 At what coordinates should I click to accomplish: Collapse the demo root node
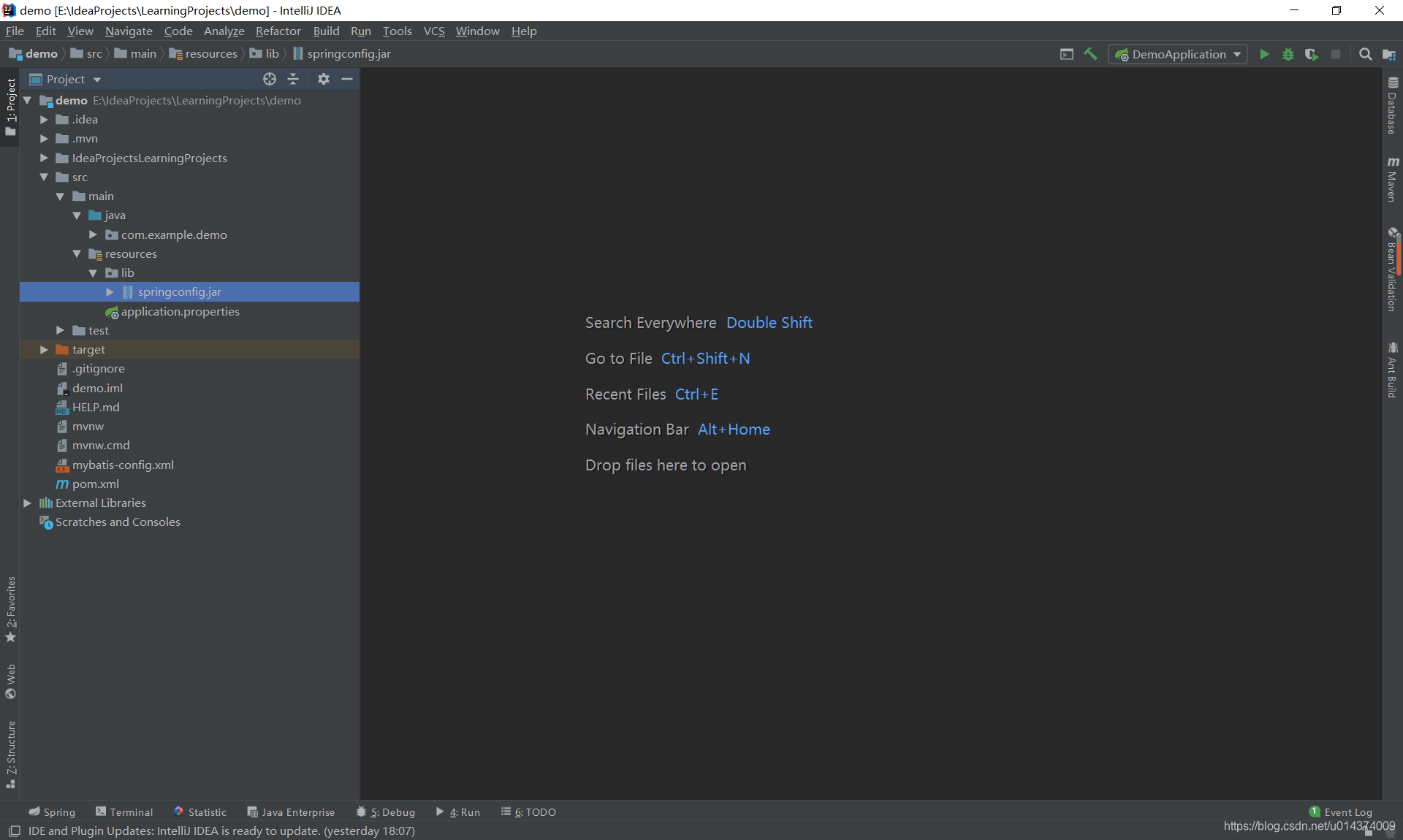27,100
